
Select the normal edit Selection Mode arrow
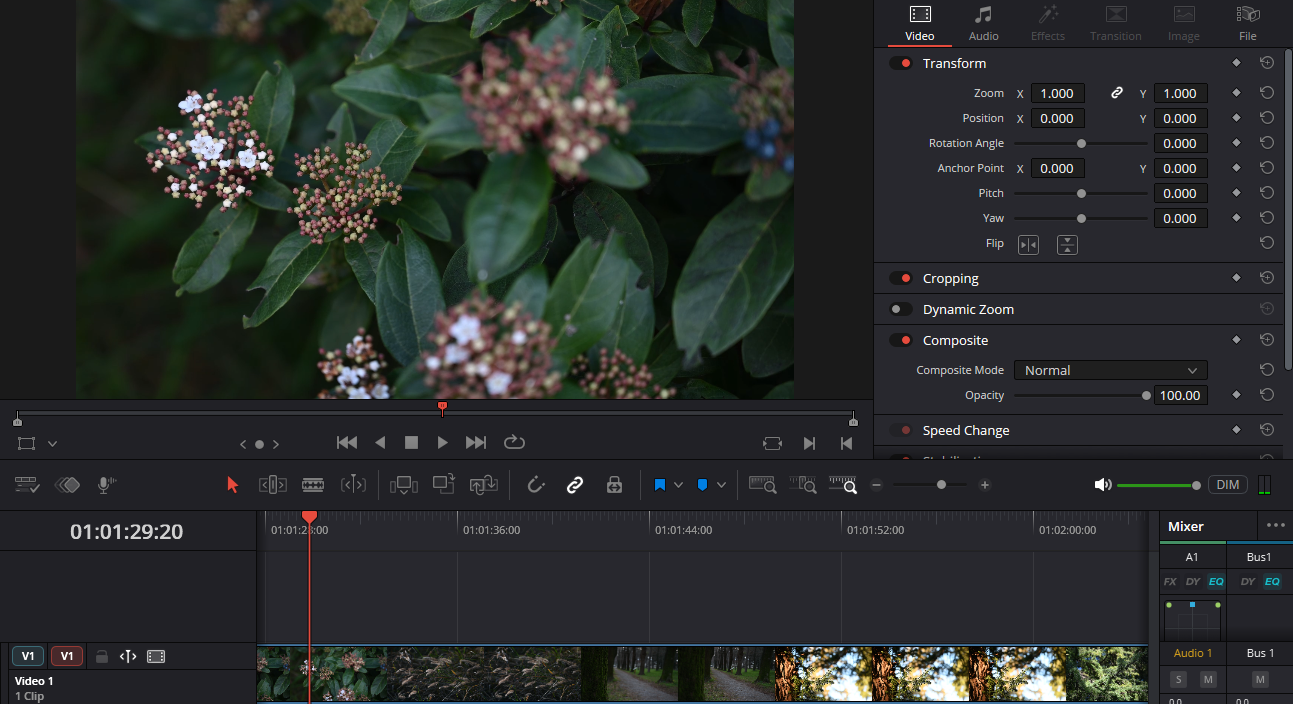coord(232,484)
